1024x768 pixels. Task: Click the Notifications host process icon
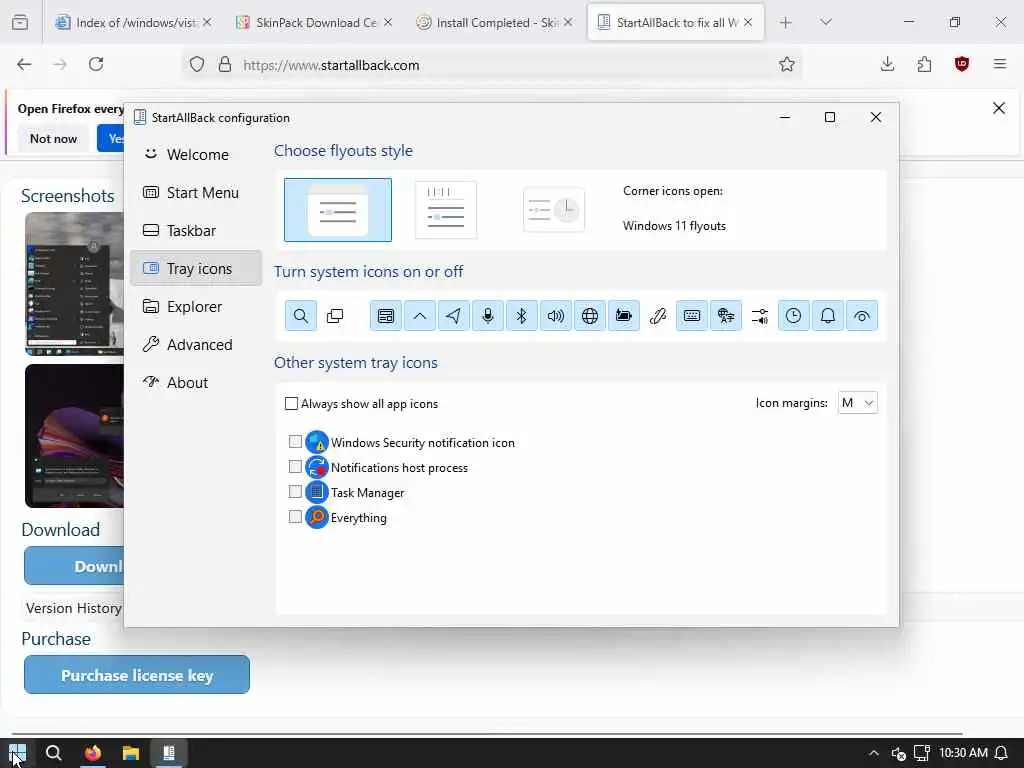(x=317, y=467)
